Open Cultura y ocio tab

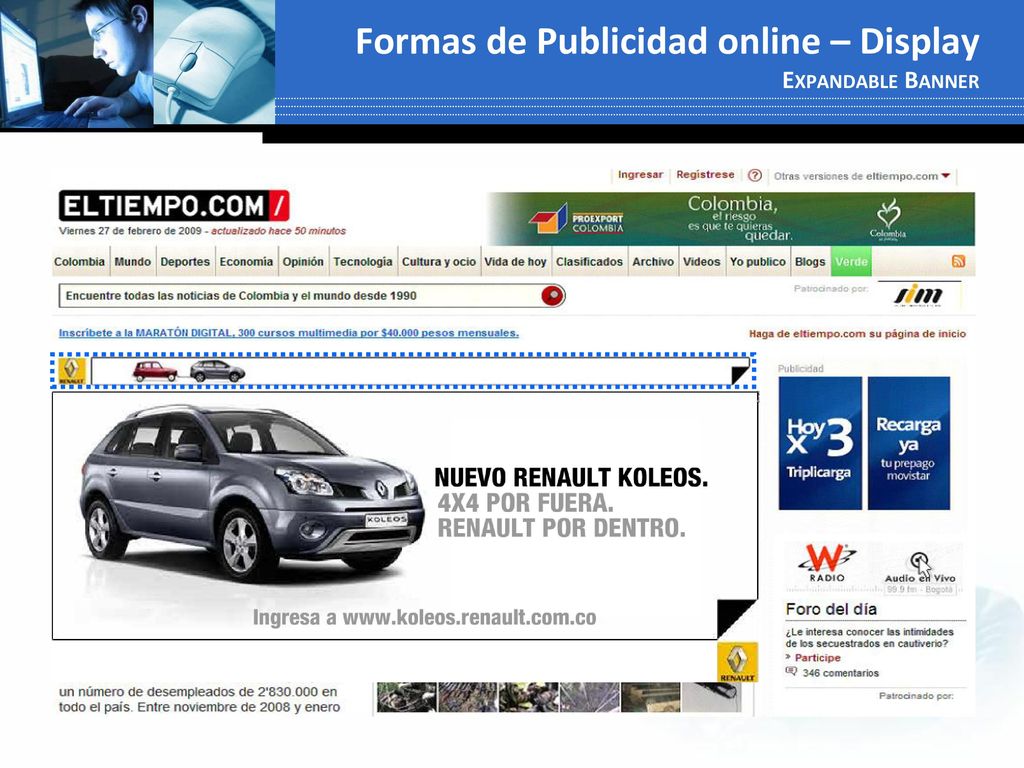tap(438, 262)
